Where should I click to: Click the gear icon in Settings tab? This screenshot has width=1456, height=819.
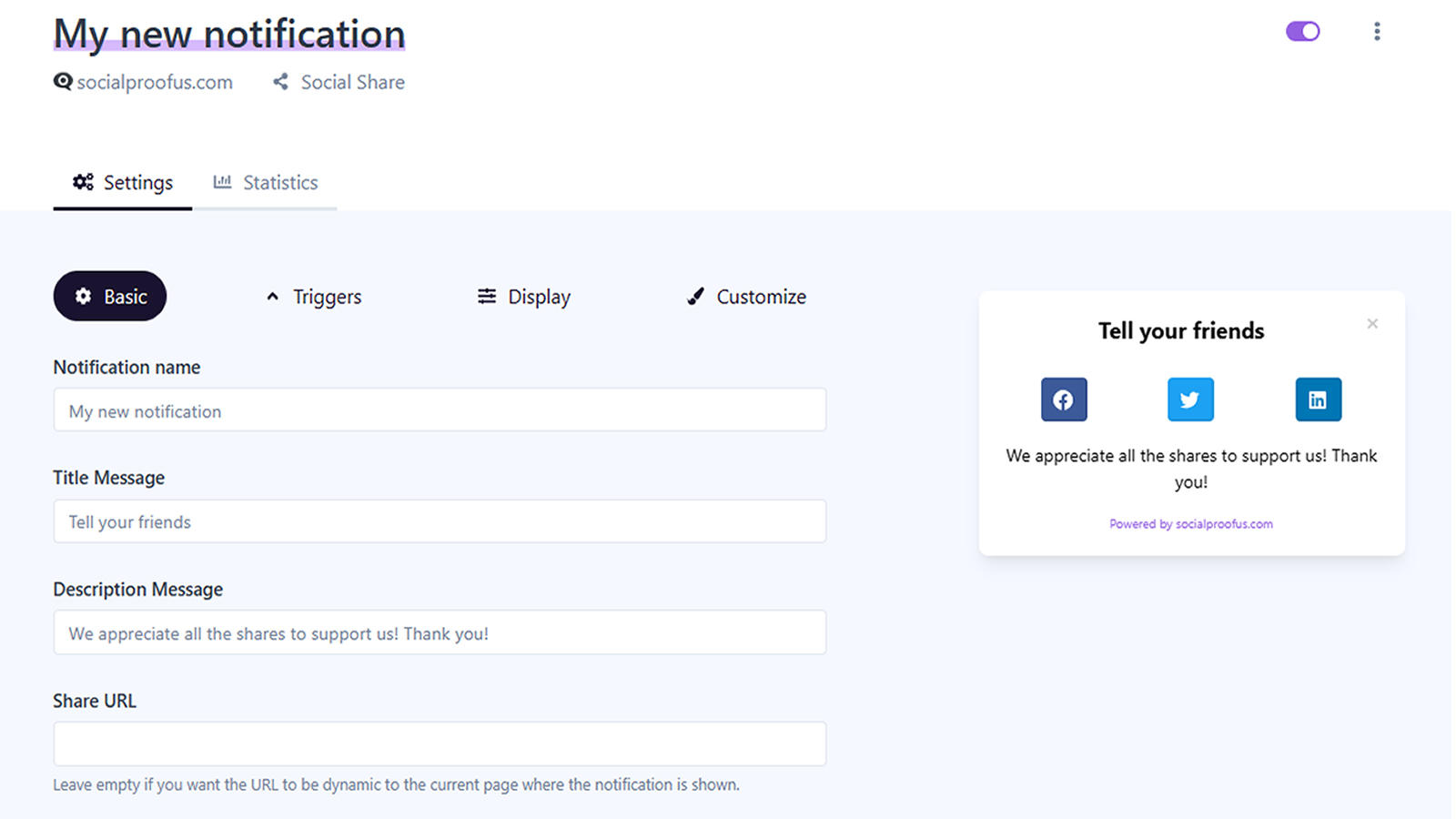click(83, 182)
